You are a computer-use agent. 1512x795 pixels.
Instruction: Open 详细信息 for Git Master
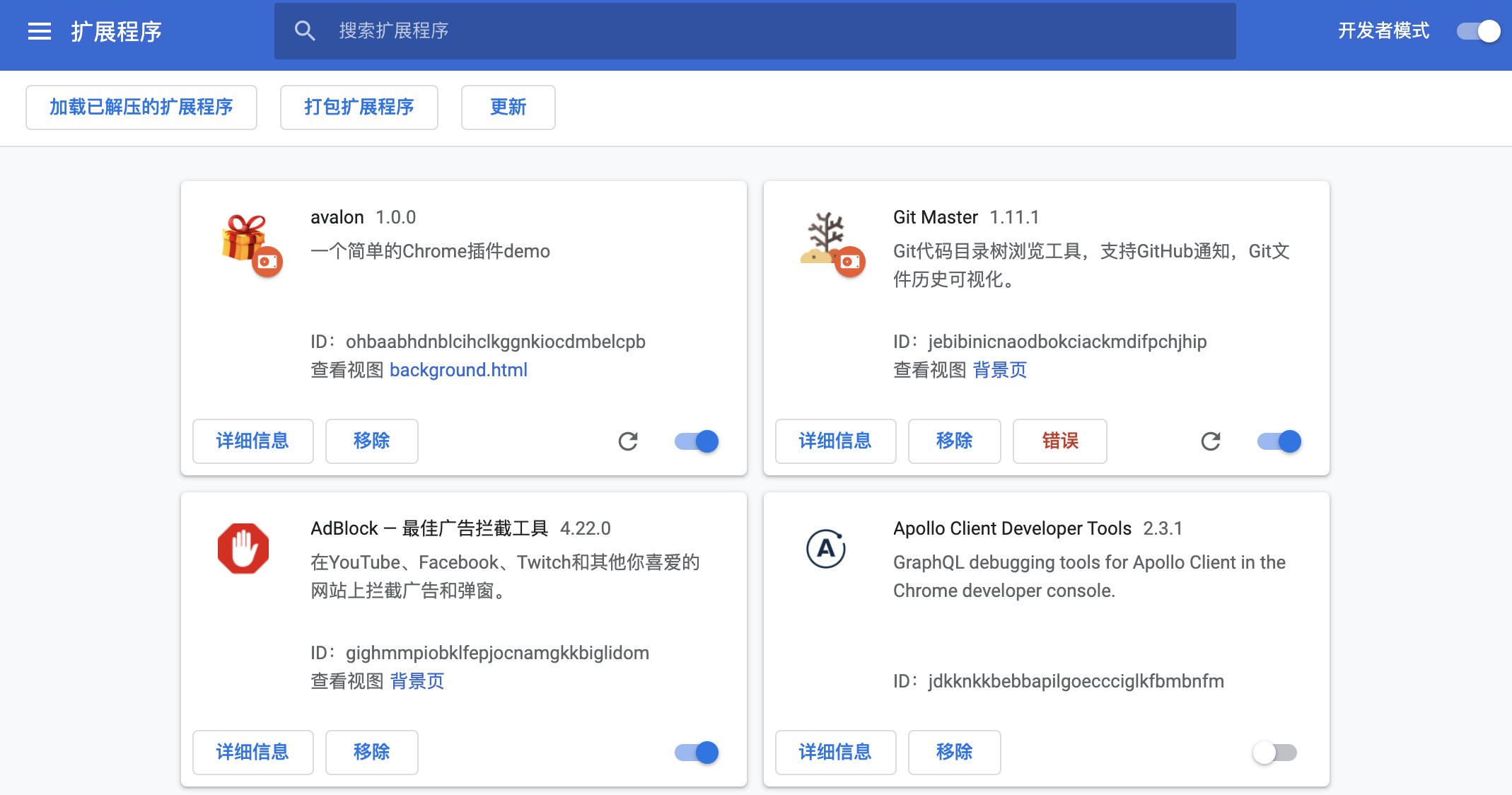(x=836, y=441)
